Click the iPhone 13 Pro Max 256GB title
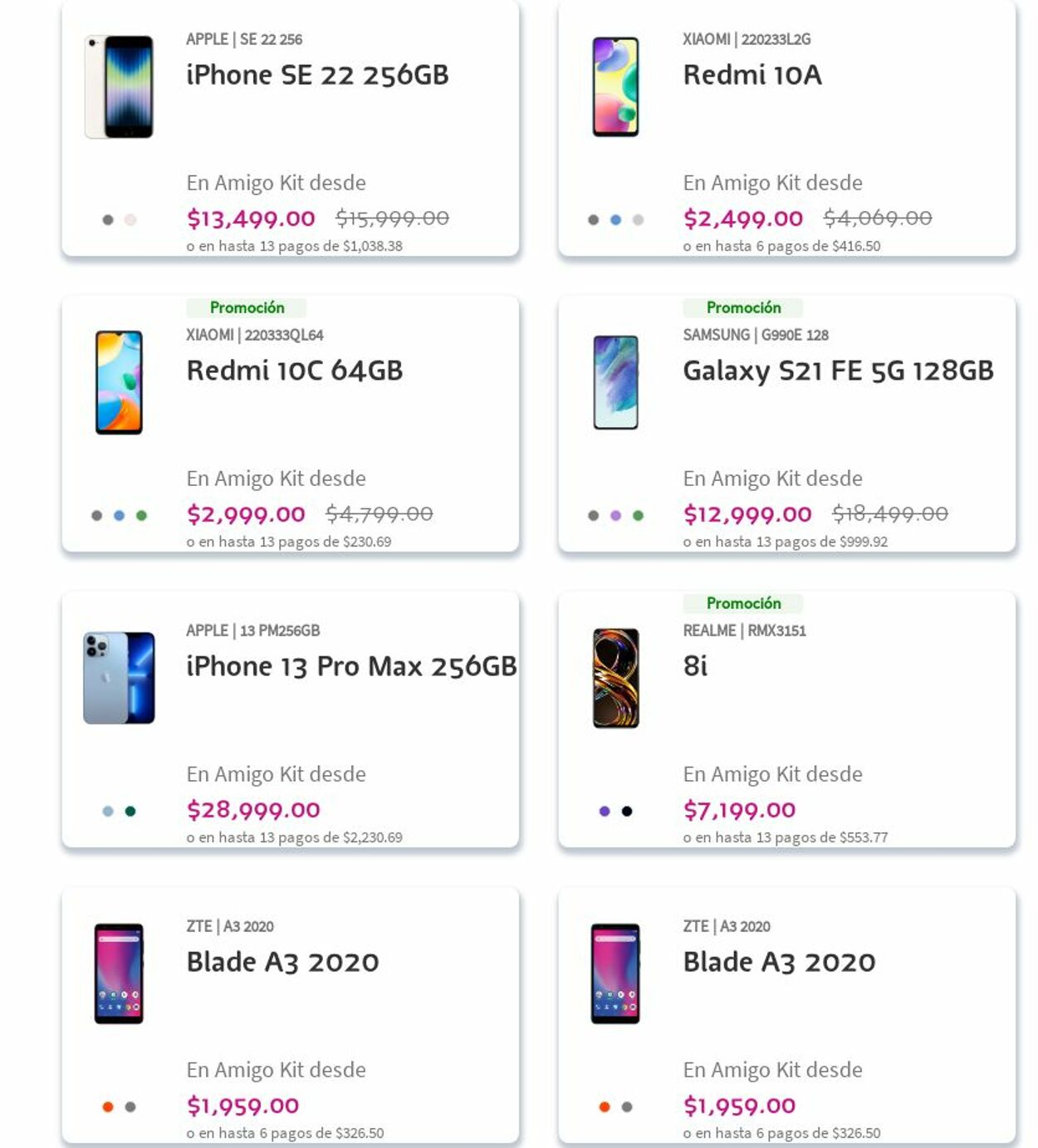The height and width of the screenshot is (1148, 1038). click(351, 667)
